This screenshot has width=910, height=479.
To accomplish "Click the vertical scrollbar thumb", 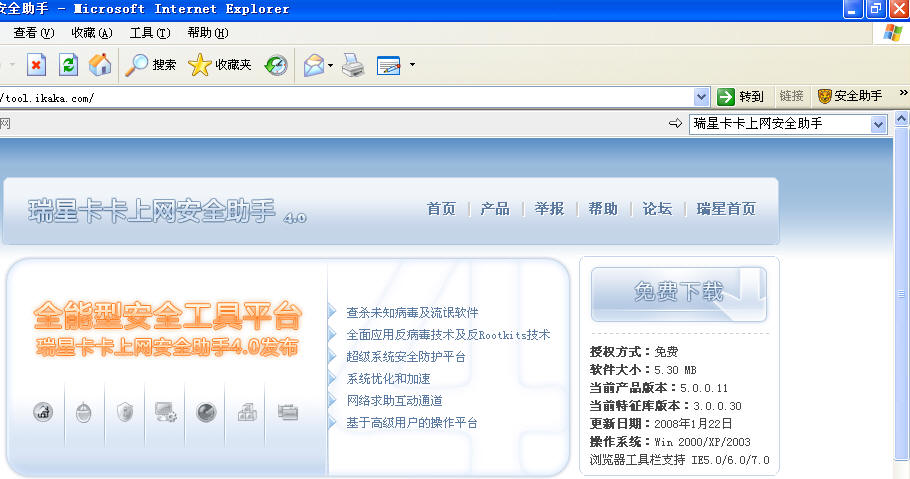I will tap(901, 294).
